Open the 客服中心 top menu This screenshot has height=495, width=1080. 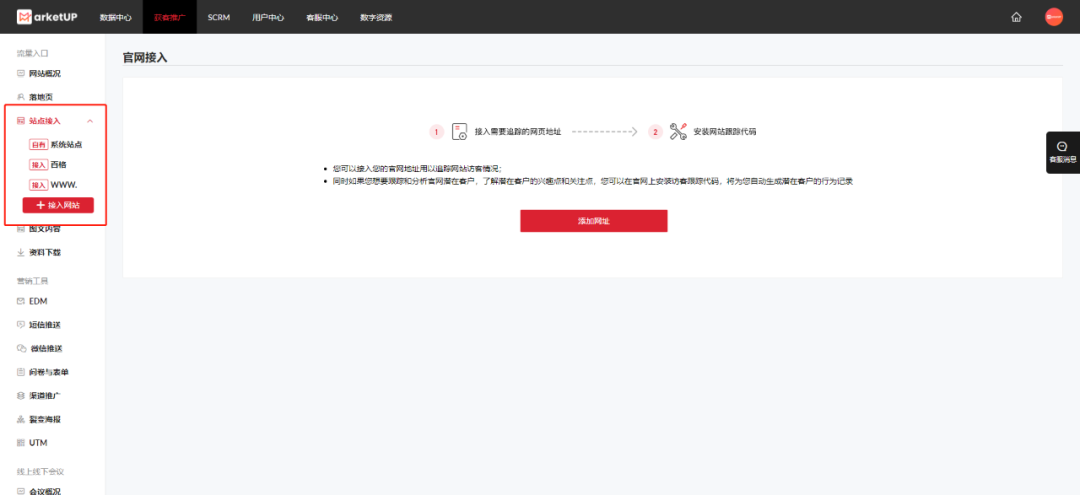[322, 18]
